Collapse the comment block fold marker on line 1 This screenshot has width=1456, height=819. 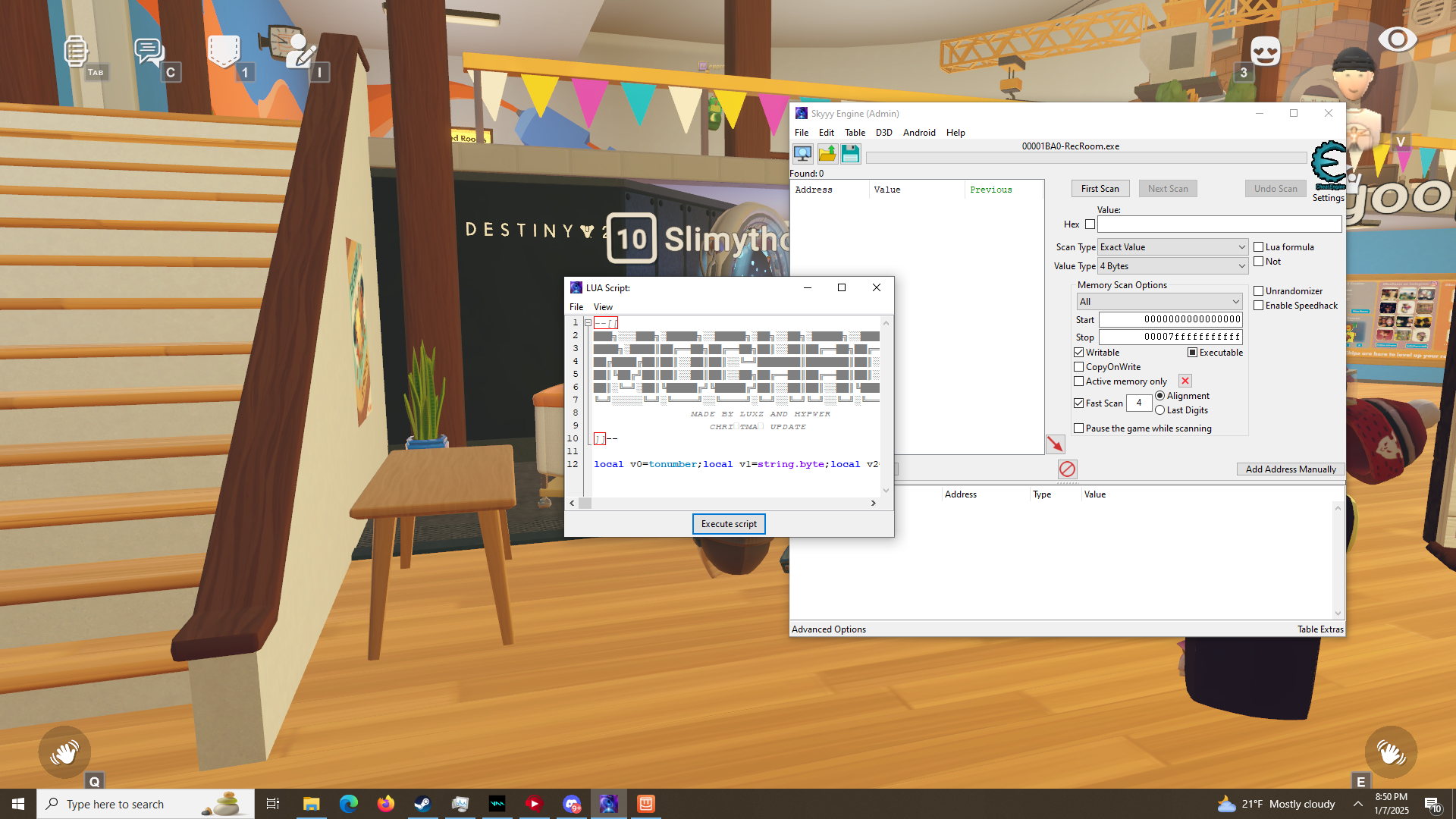point(588,323)
